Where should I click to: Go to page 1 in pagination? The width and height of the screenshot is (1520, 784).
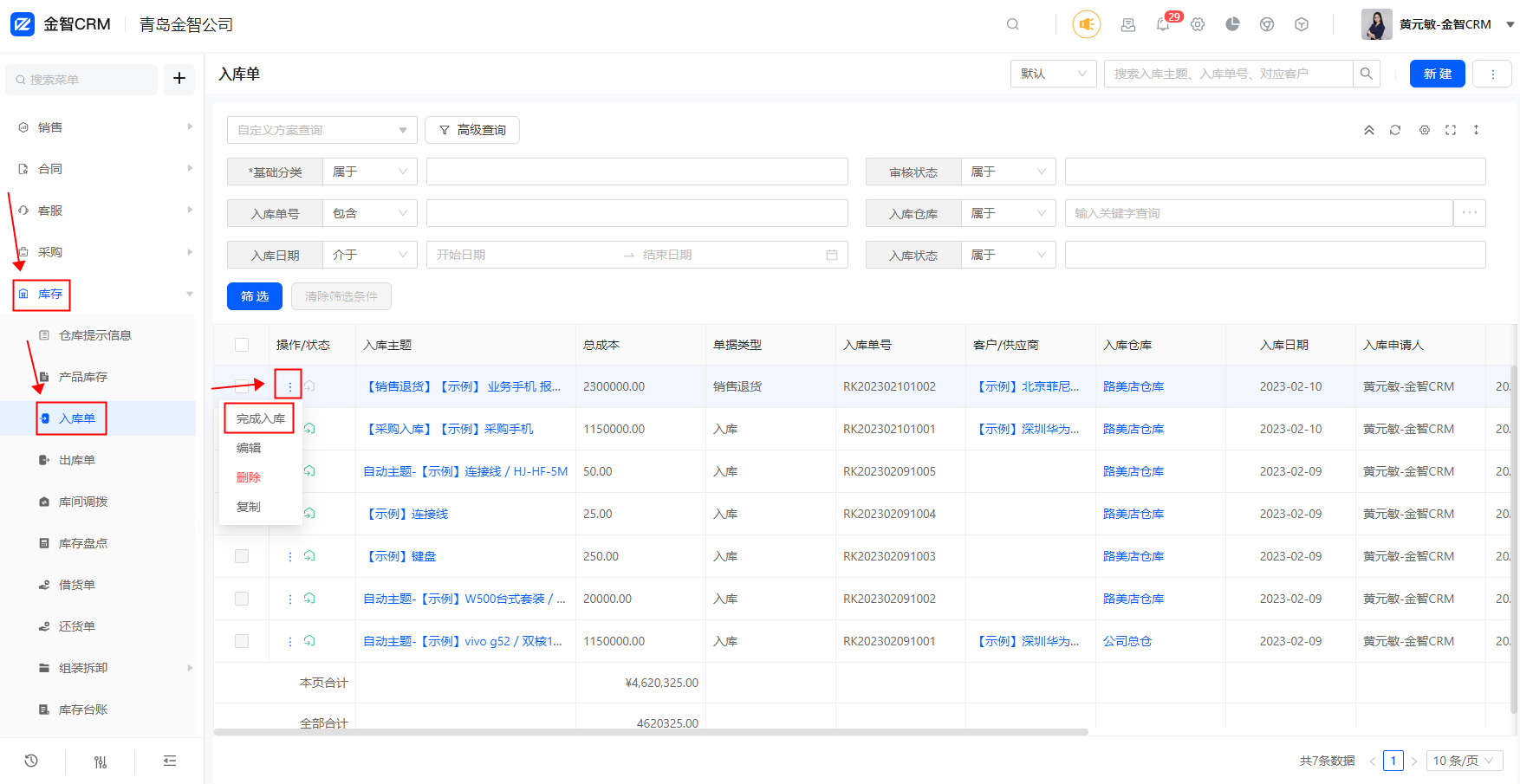(x=1393, y=761)
